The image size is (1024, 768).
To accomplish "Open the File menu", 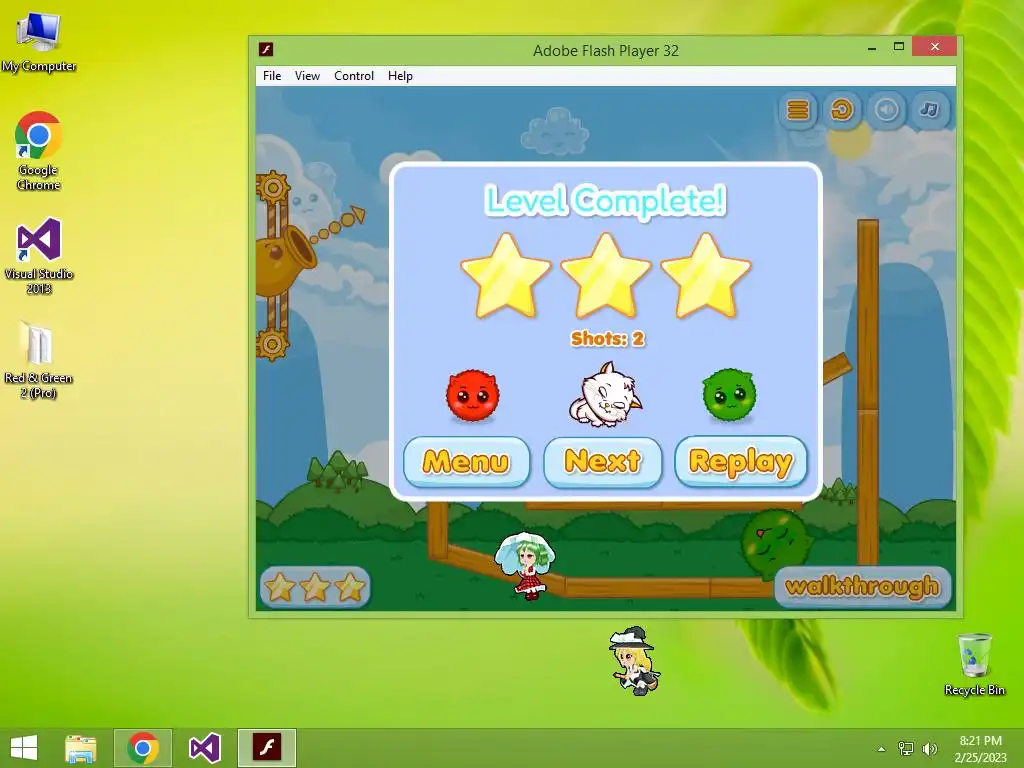I will (272, 76).
